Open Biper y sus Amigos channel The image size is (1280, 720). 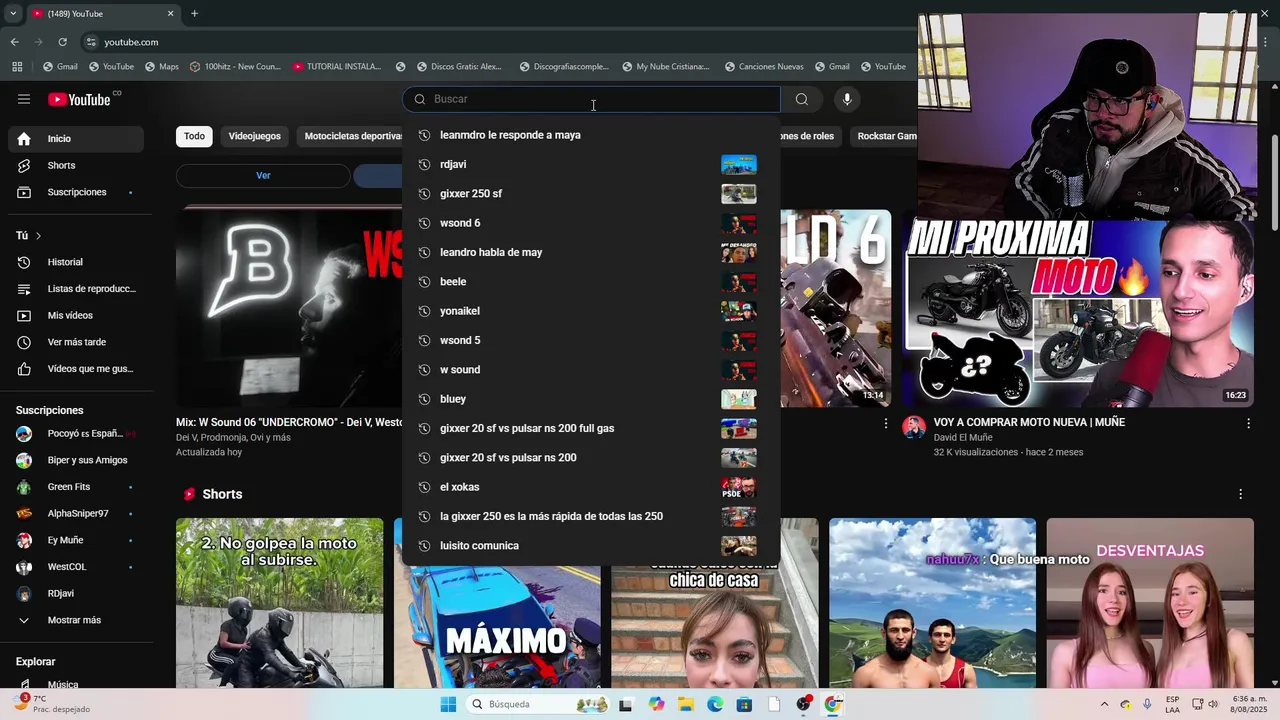[x=76, y=460]
